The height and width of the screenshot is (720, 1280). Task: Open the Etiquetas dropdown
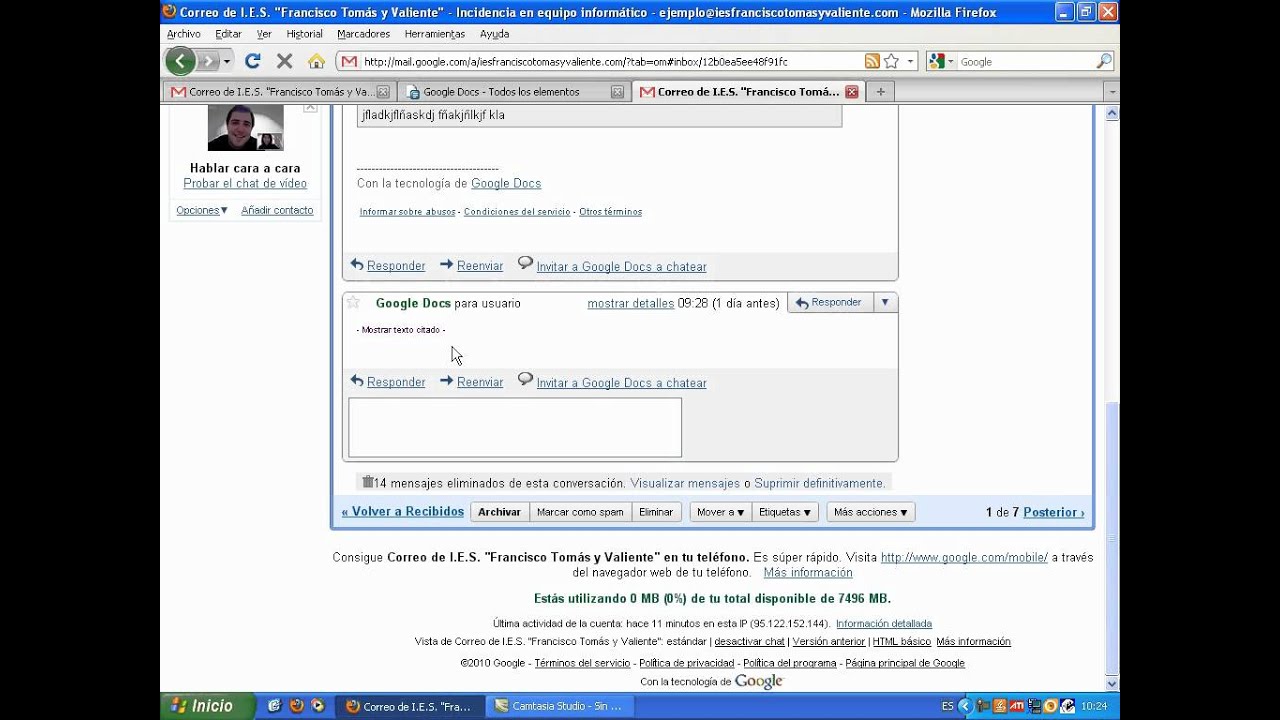tap(784, 512)
